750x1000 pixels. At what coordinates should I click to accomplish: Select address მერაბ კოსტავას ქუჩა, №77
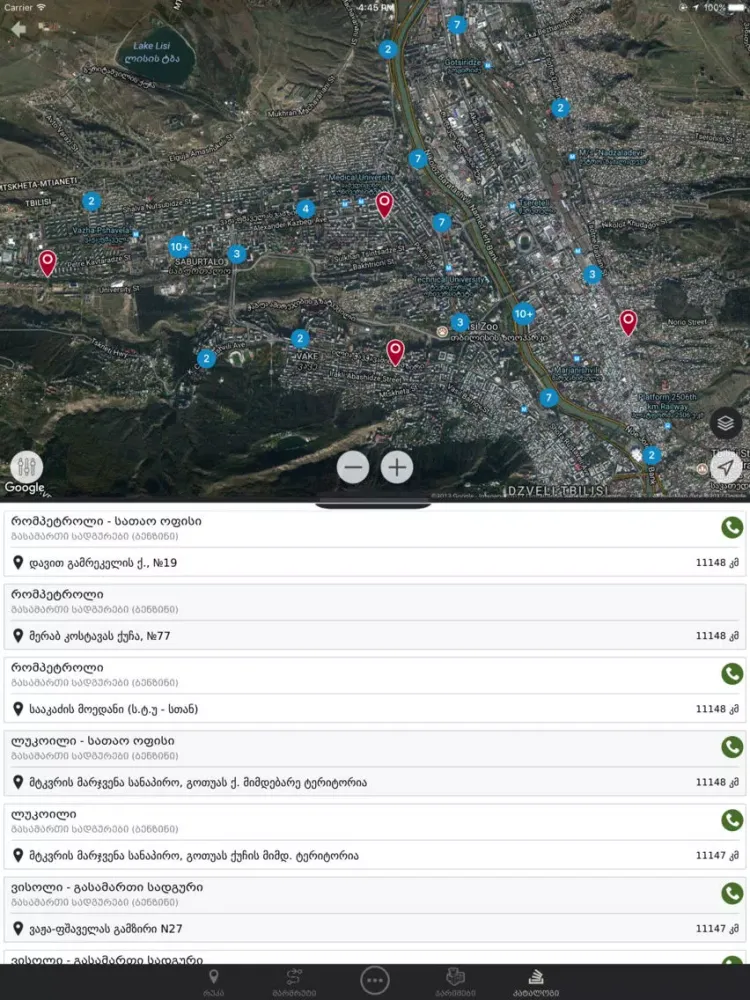pos(99,636)
